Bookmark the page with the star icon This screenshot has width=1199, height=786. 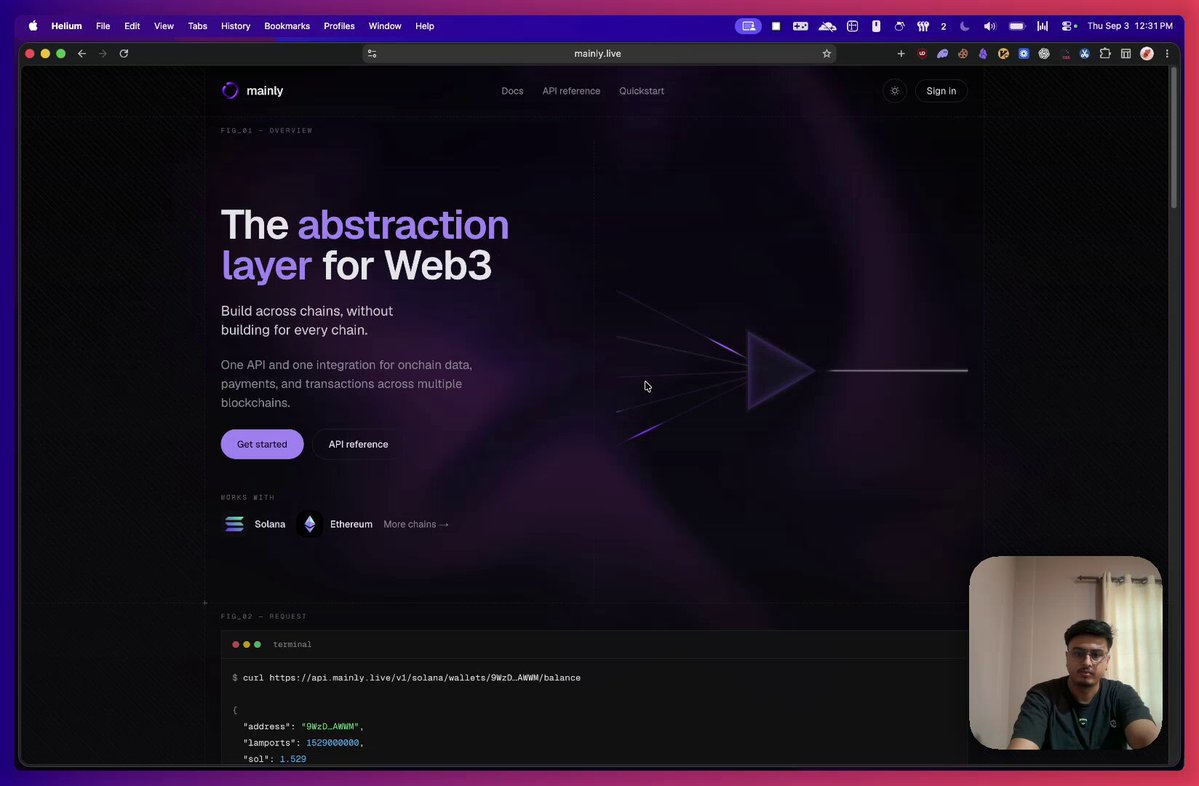coord(827,54)
